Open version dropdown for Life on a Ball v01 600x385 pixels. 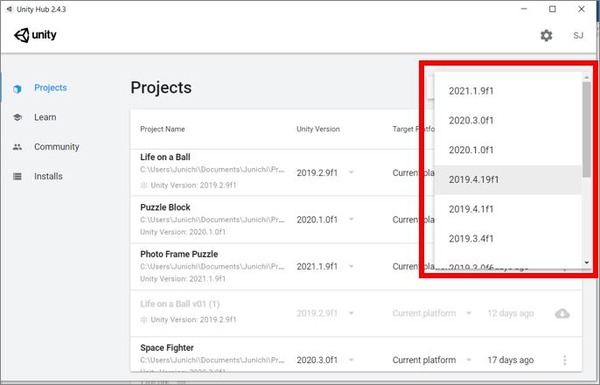pyautogui.click(x=351, y=313)
